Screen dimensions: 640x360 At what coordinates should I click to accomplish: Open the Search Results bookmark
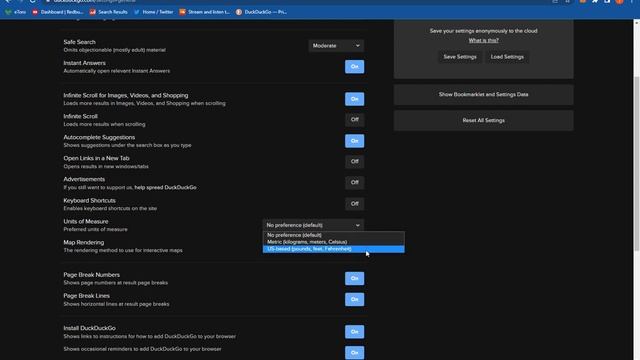pyautogui.click(x=109, y=12)
